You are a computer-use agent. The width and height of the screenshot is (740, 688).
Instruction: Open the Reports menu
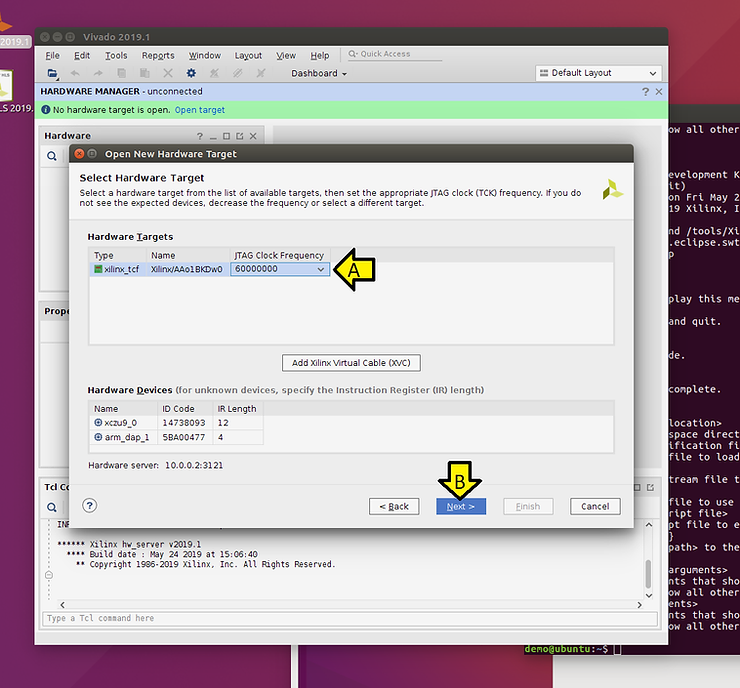[158, 55]
